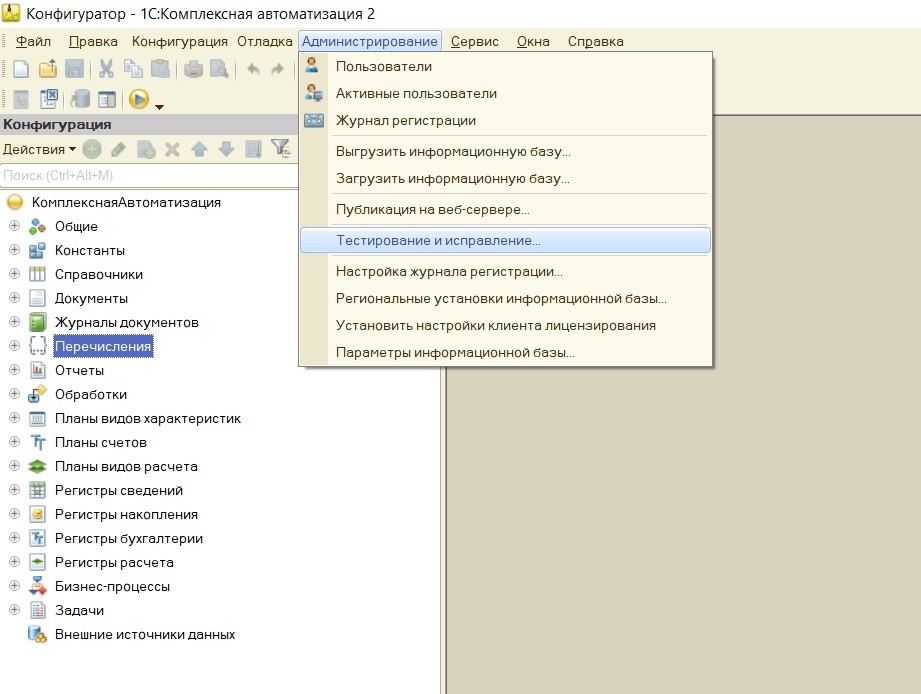Click the Open file folder icon
The image size is (921, 694).
coord(48,69)
